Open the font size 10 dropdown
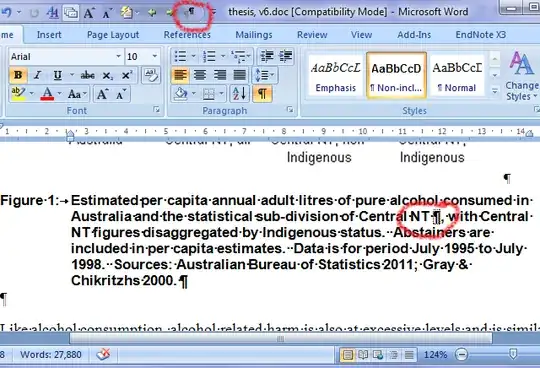 155,56
